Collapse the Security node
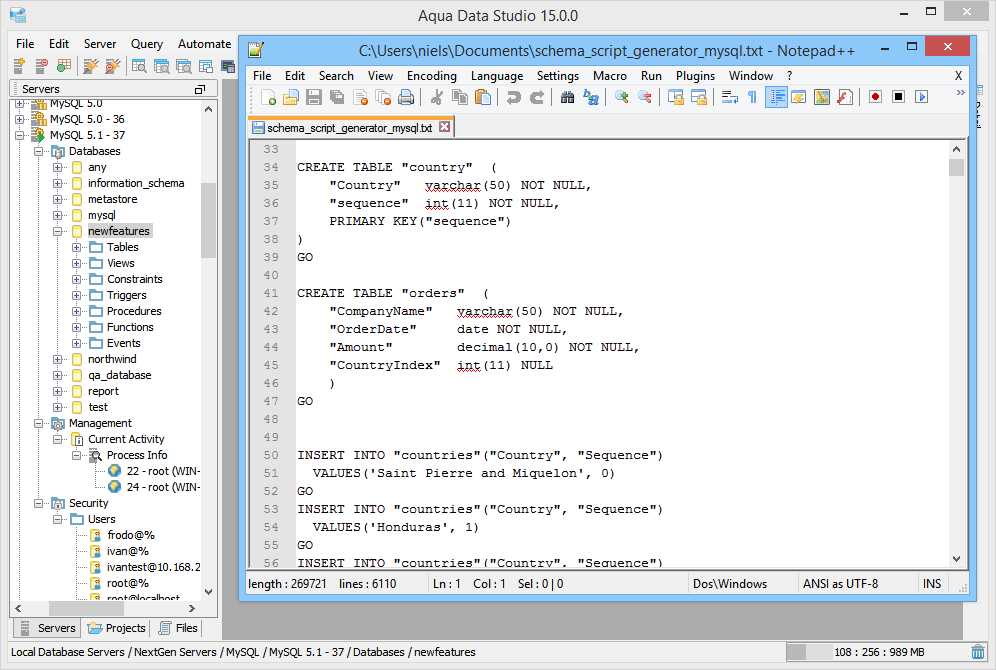This screenshot has height=670, width=996. [38, 504]
